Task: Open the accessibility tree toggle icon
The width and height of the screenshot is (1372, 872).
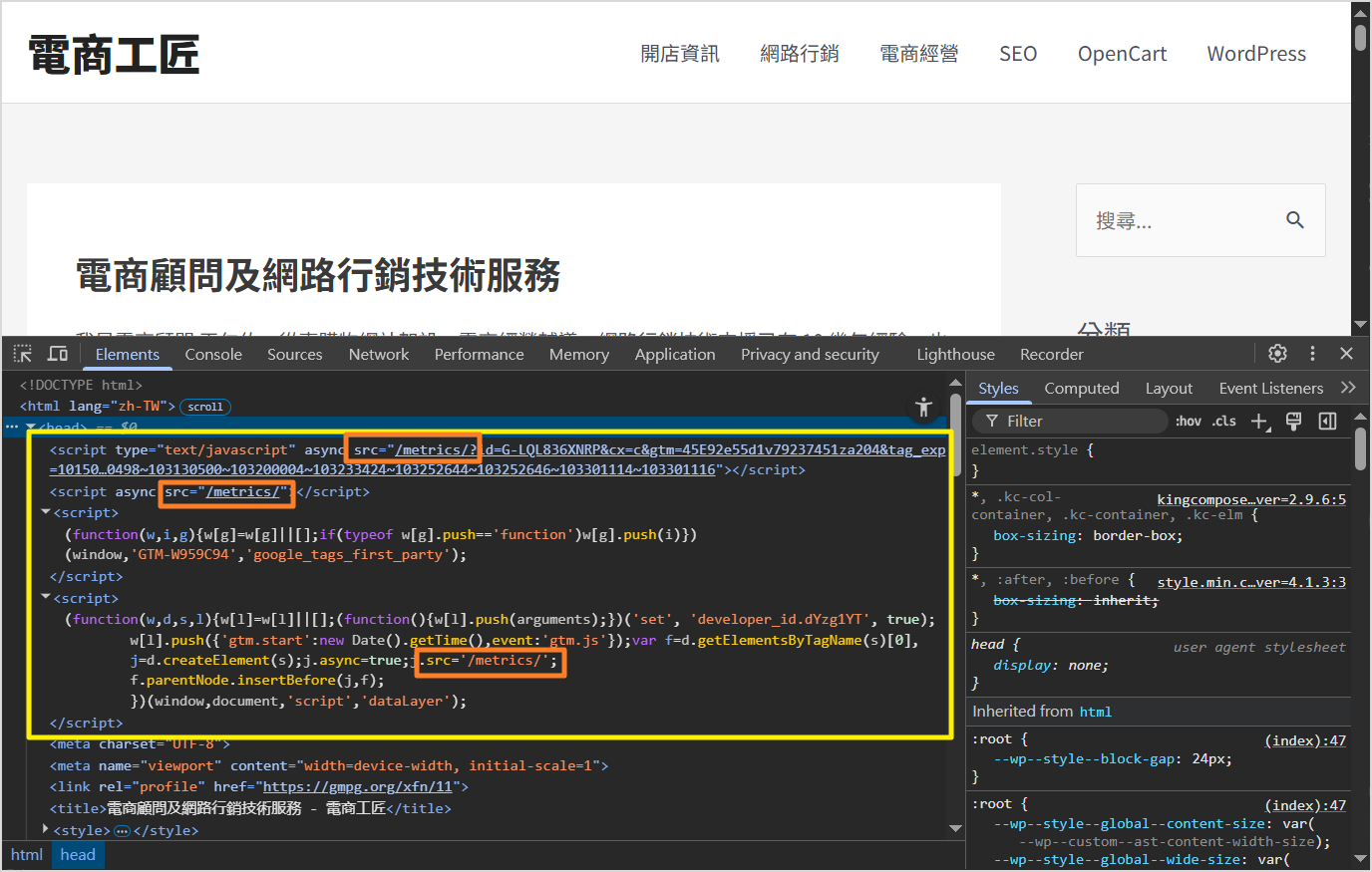Action: [x=923, y=407]
